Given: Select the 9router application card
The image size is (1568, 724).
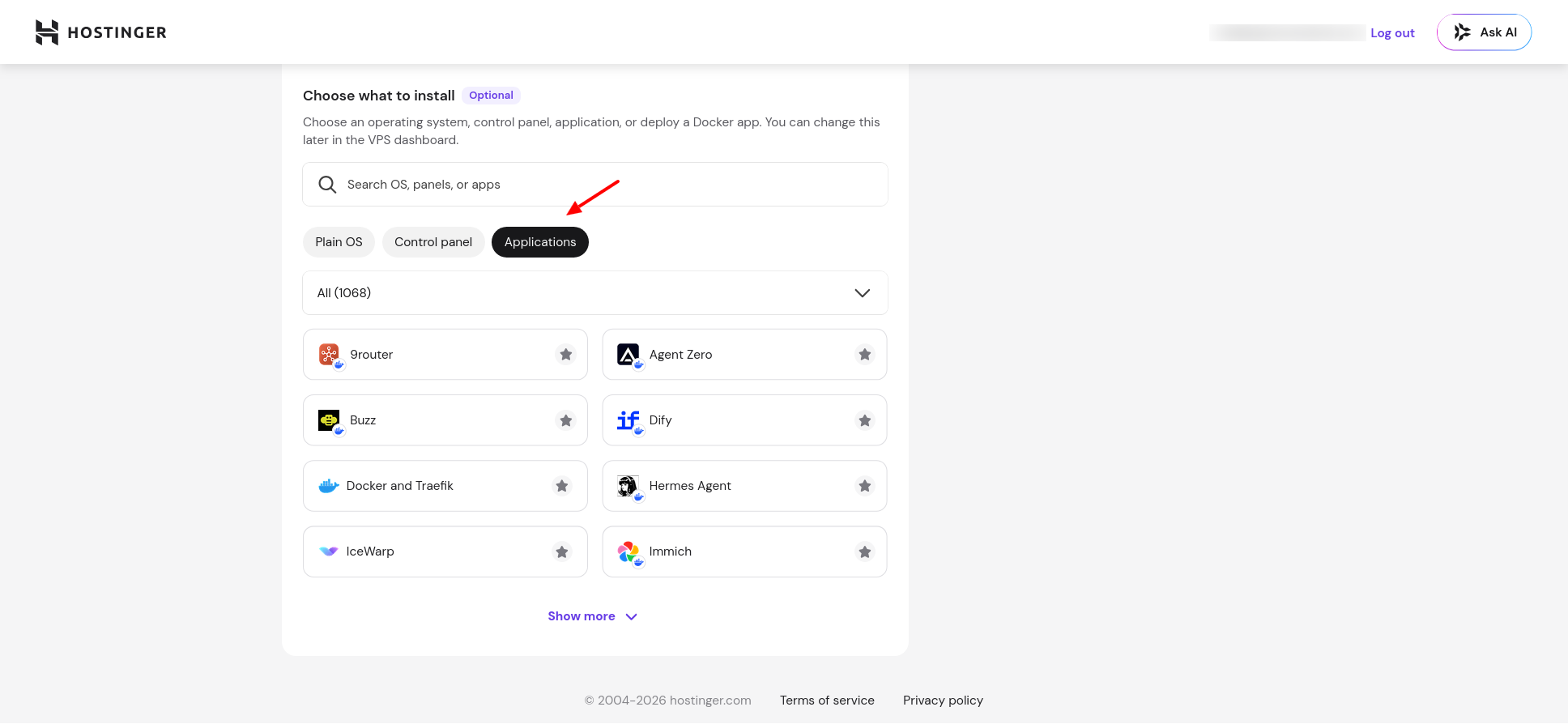Looking at the screenshot, I should (x=445, y=354).
